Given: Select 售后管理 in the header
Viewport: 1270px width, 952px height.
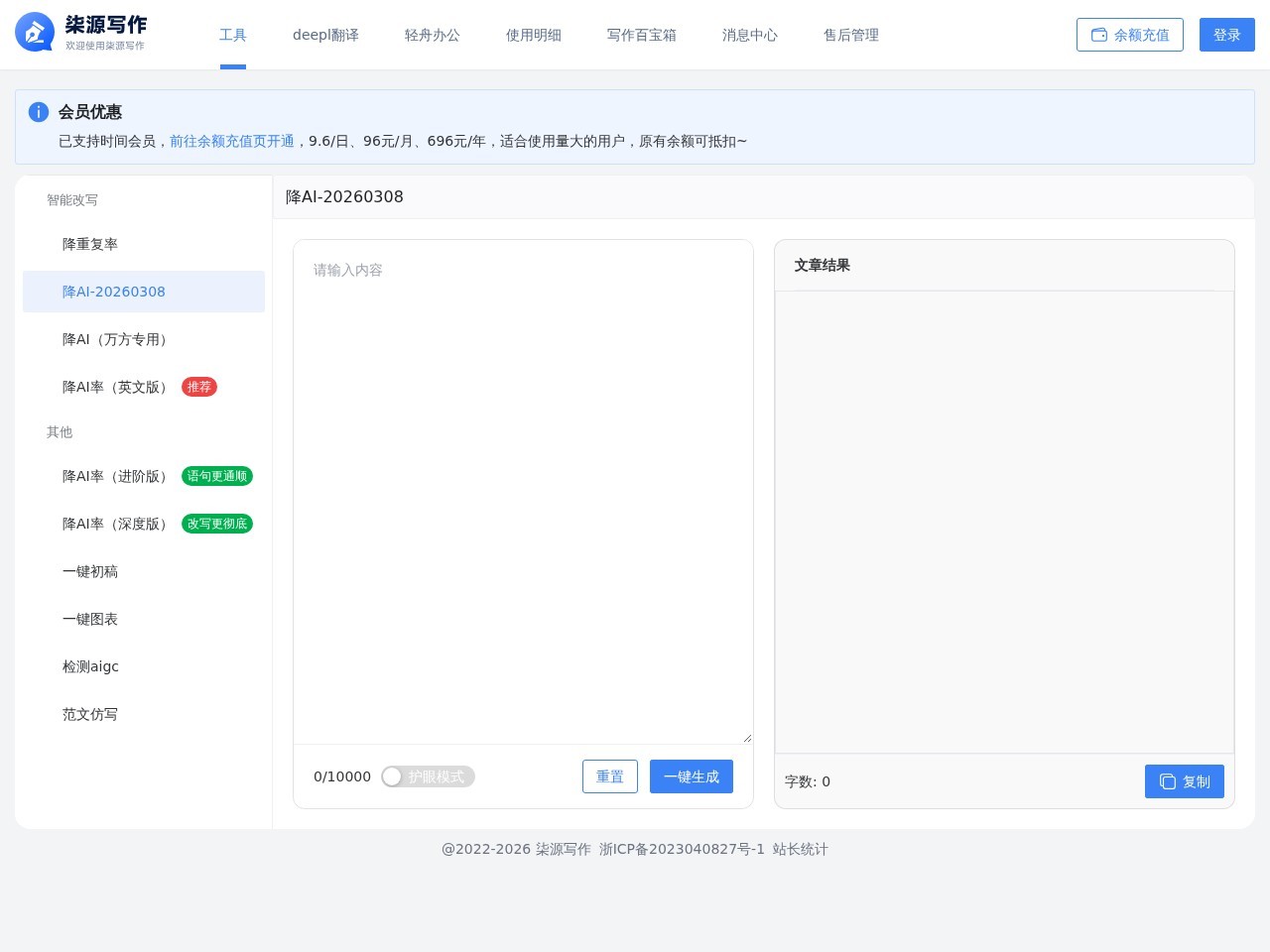Looking at the screenshot, I should pyautogui.click(x=851, y=35).
